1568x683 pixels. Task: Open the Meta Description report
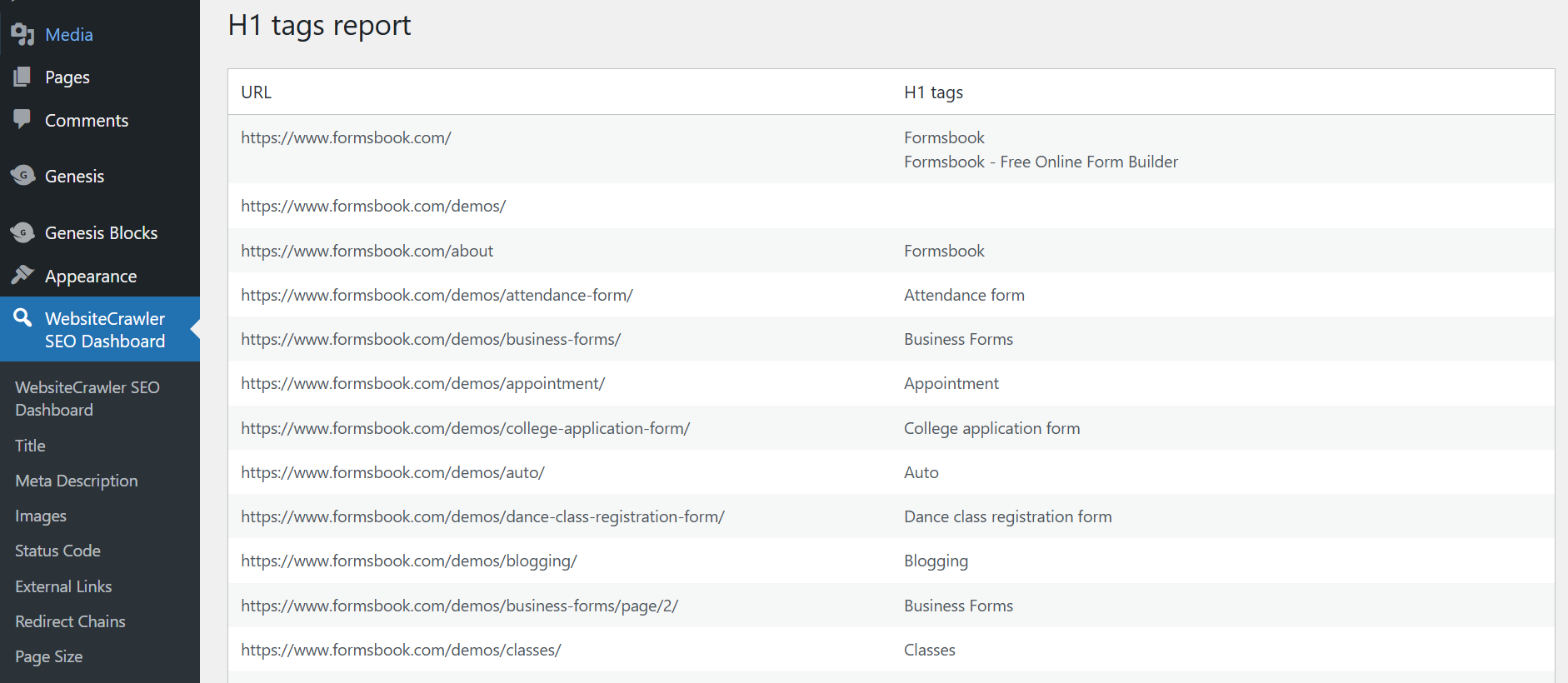point(77,481)
